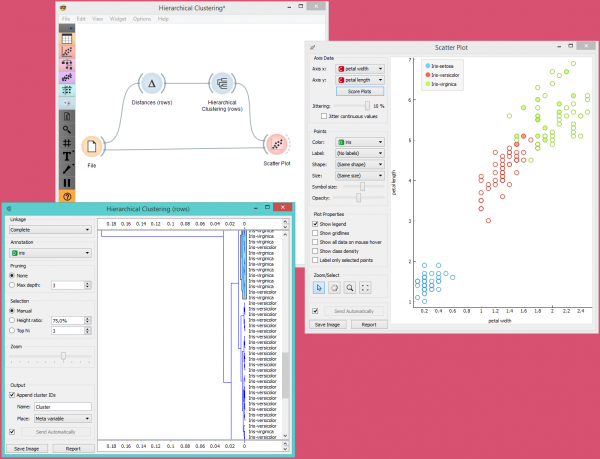This screenshot has height=459, width=600.
Task: Click the reset zoom to fit icon
Action: [x=366, y=288]
